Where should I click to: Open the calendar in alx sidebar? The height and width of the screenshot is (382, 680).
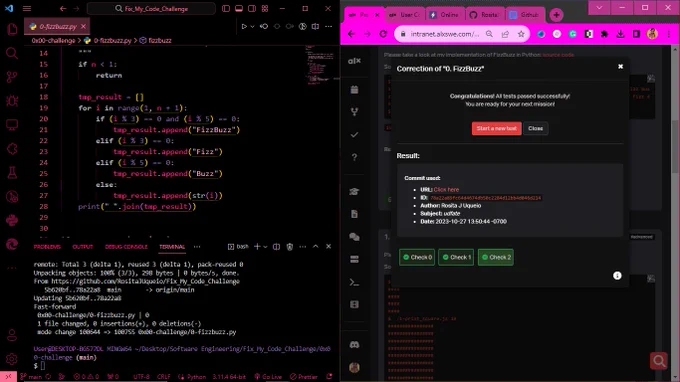point(354,90)
